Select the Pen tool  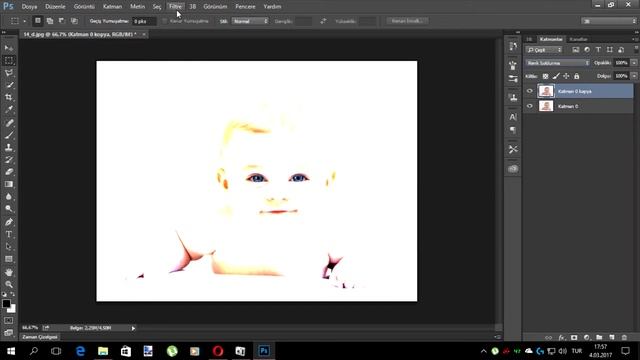tap(9, 222)
